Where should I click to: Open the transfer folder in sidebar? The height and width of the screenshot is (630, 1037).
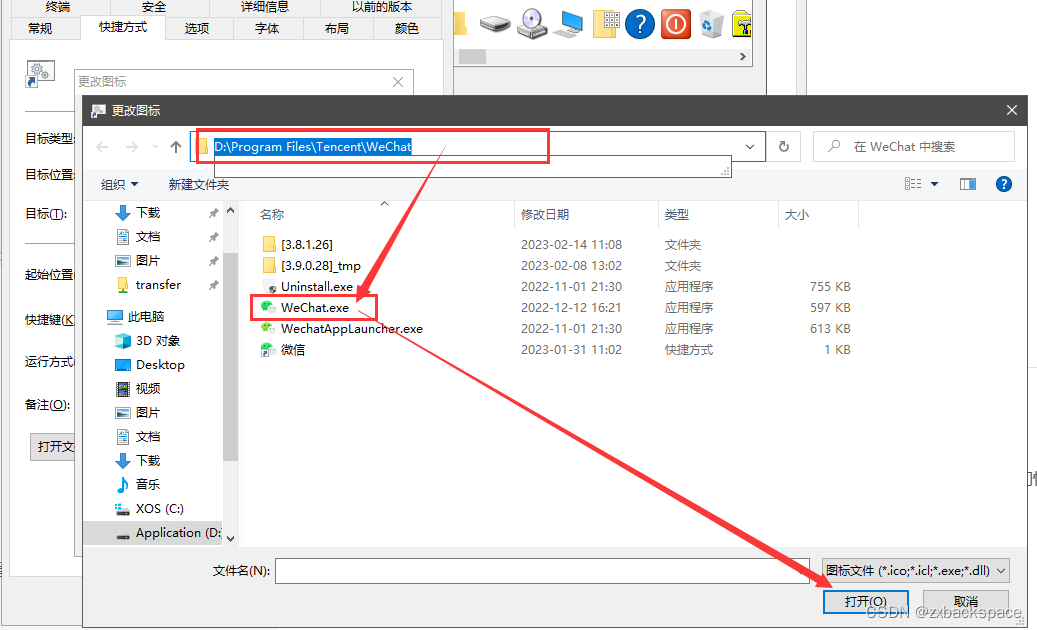click(157, 285)
